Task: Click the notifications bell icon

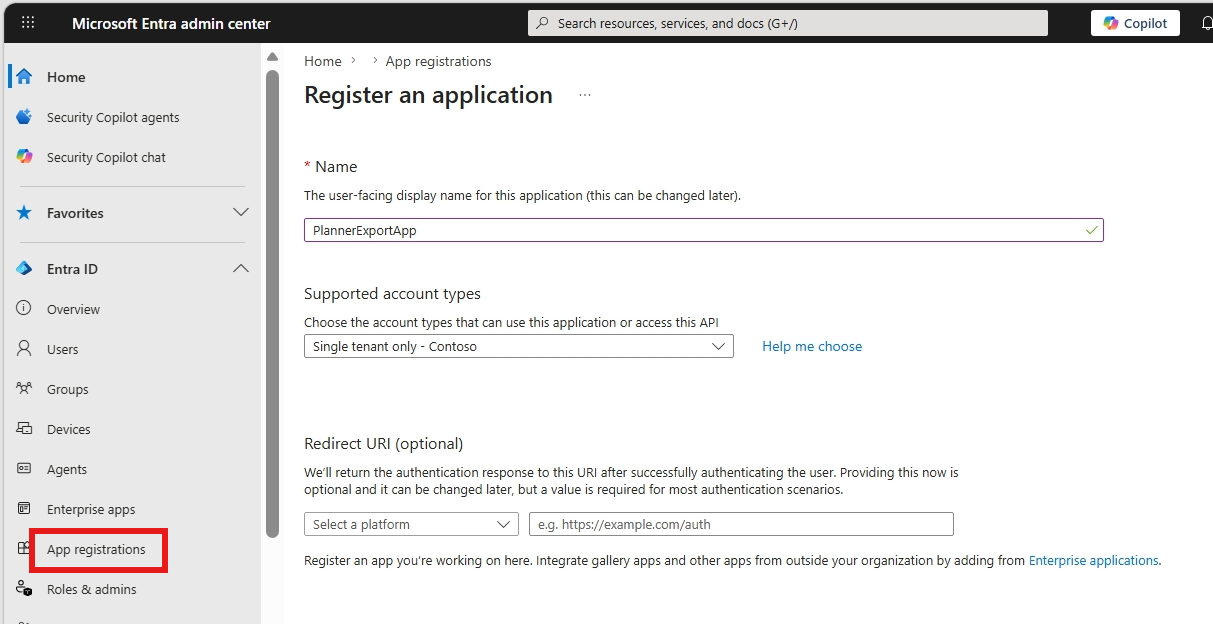Action: point(1206,24)
